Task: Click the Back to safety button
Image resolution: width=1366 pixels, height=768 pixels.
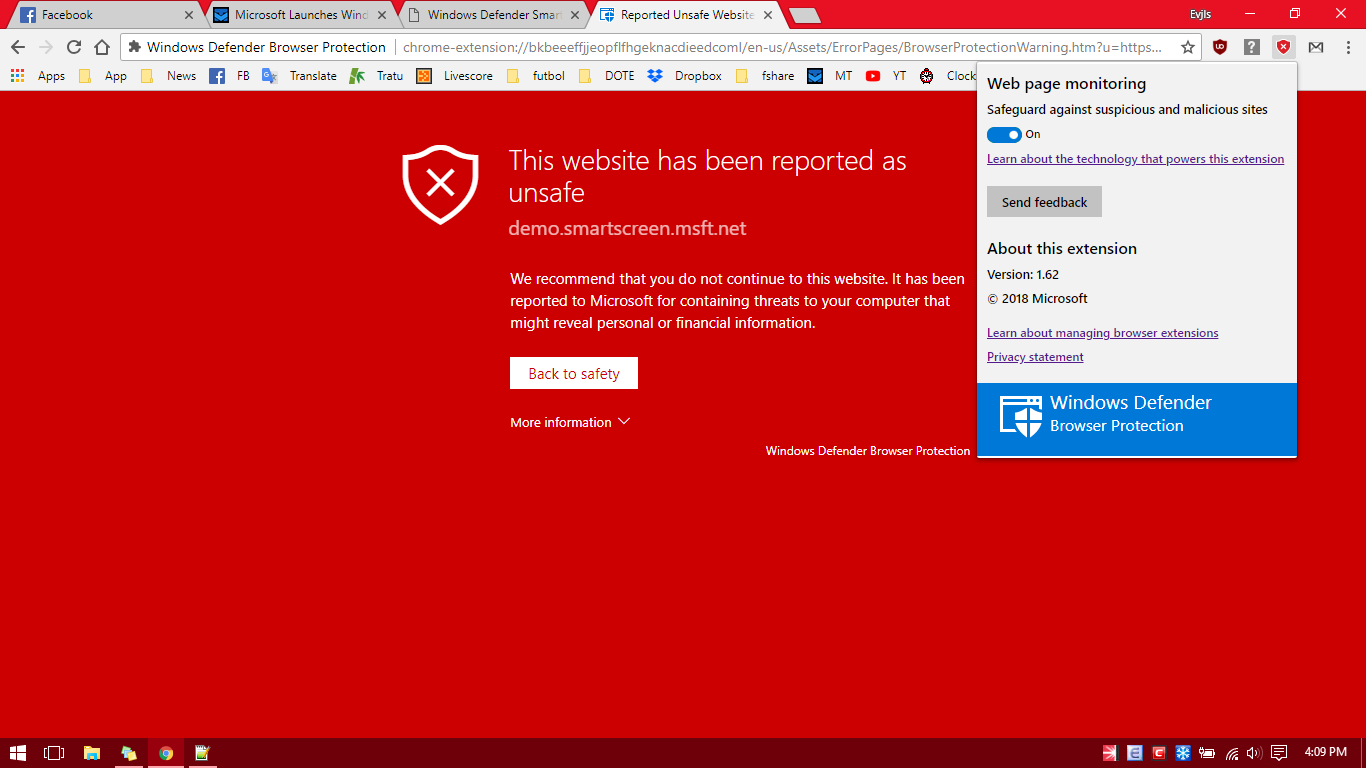Action: (x=574, y=373)
